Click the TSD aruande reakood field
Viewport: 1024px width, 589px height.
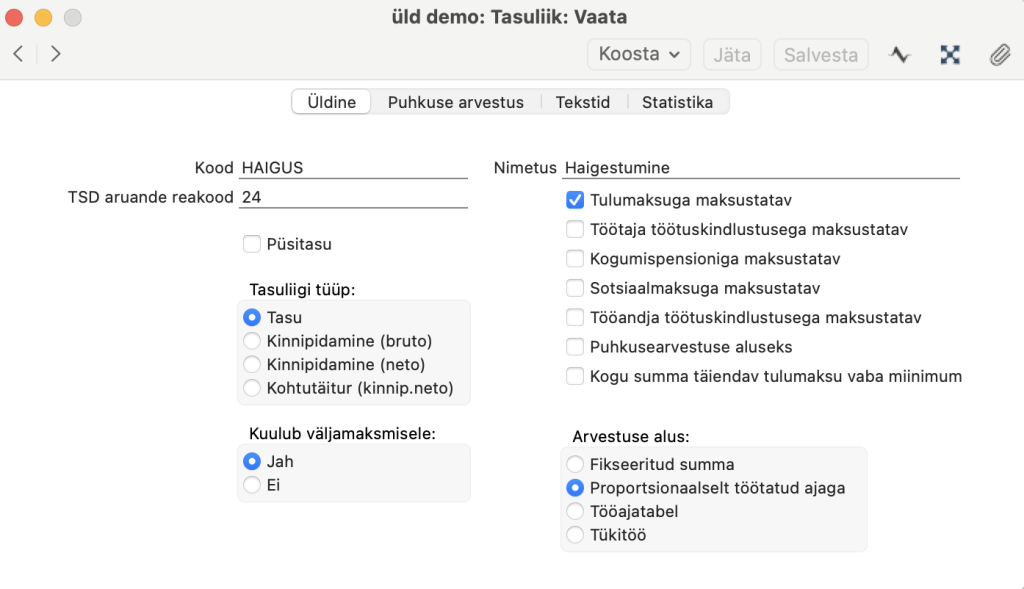coord(353,198)
